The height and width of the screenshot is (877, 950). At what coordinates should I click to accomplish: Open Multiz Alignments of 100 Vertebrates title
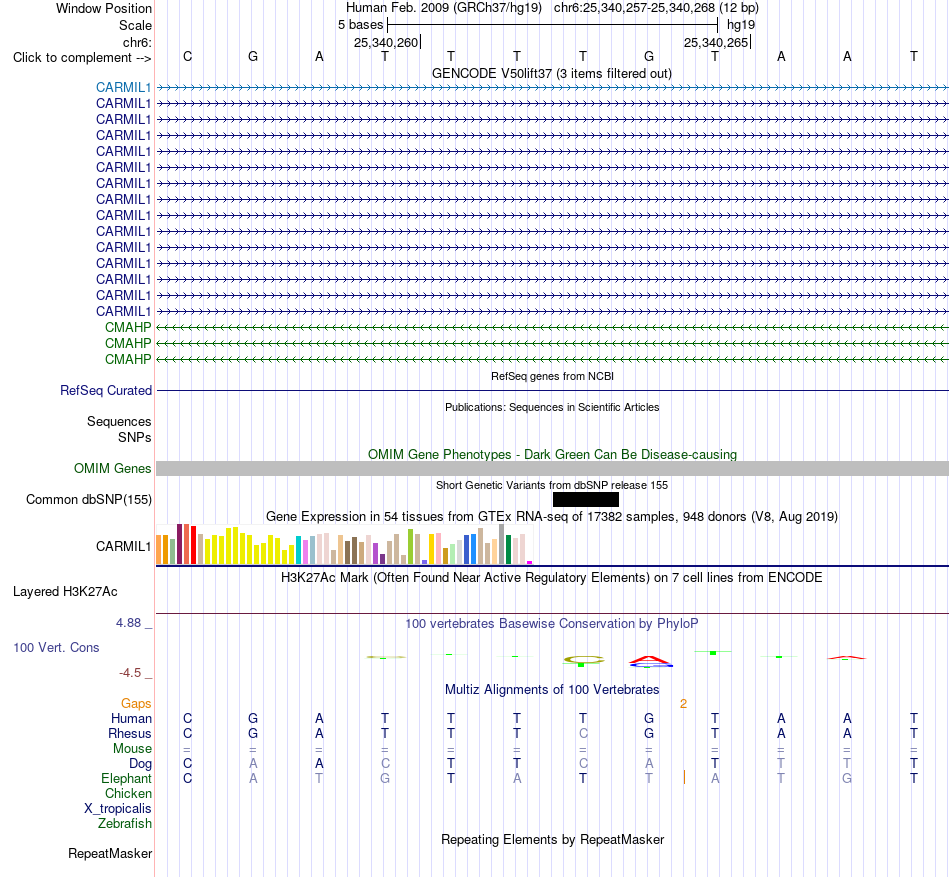point(552,689)
